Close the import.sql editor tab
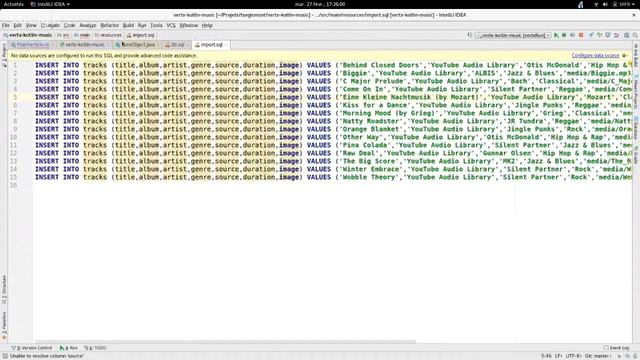This screenshot has height=360, width=640. (x=227, y=45)
